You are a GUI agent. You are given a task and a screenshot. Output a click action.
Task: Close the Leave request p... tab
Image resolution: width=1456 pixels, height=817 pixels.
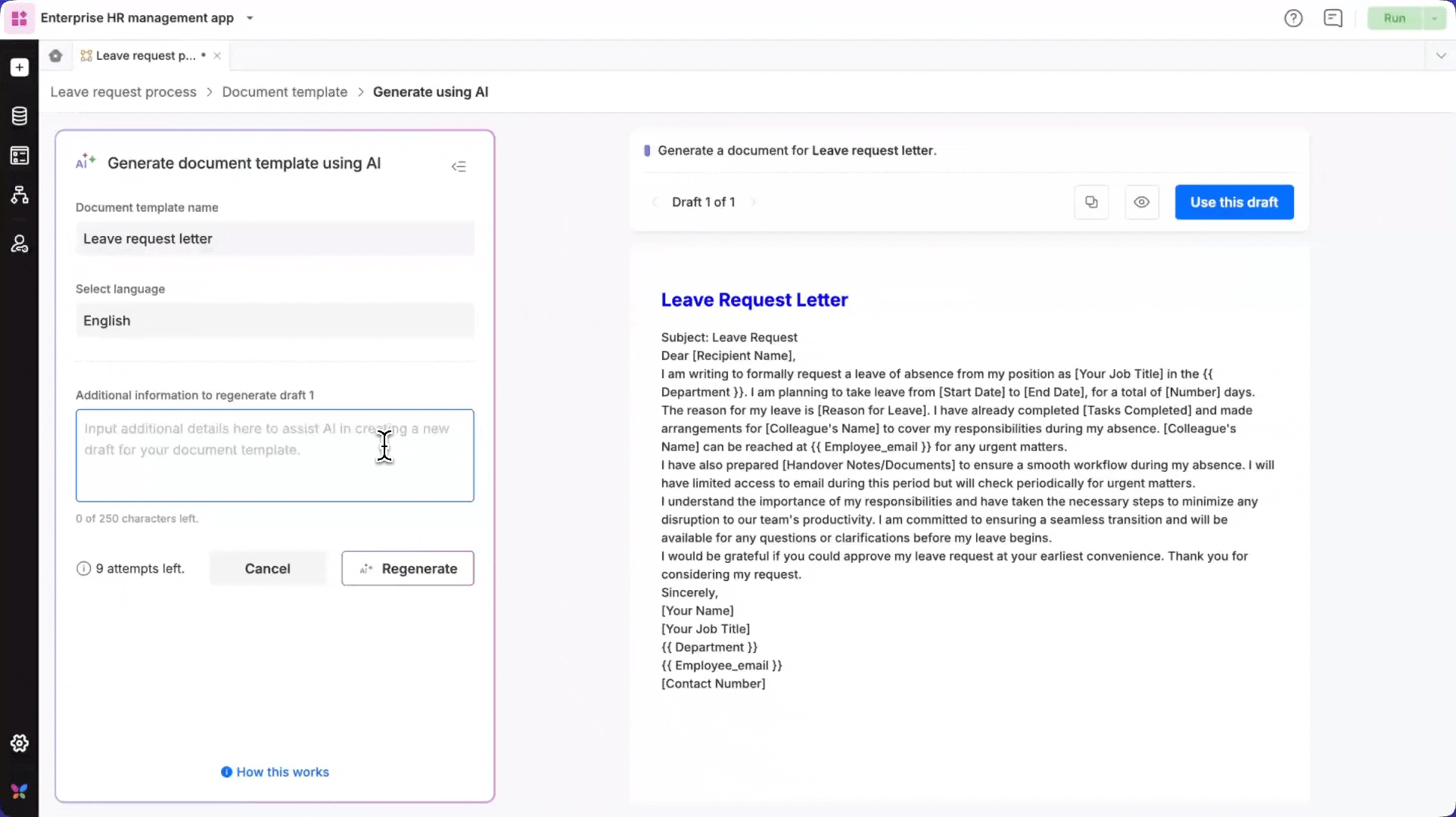tap(217, 55)
